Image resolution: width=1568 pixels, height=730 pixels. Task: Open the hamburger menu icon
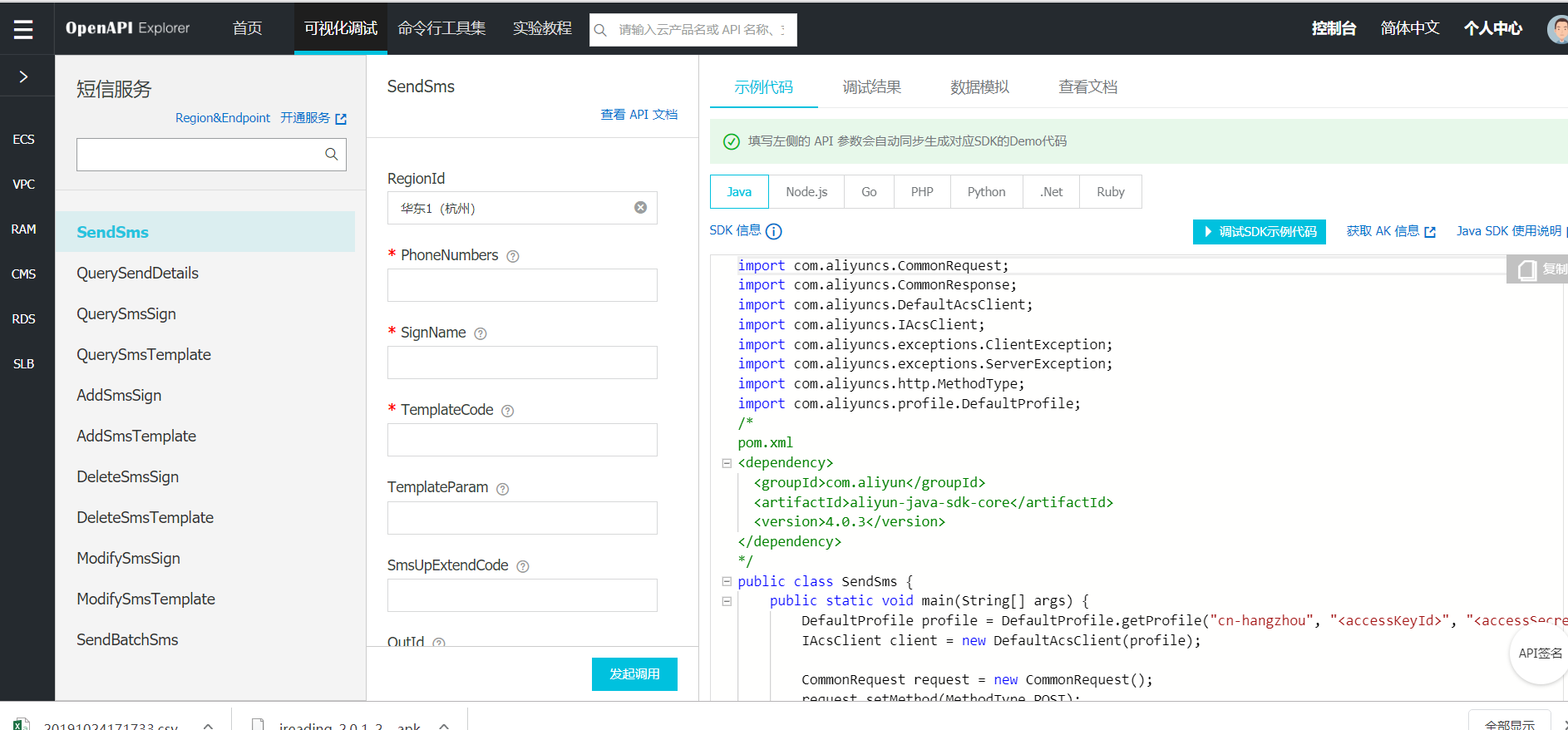tap(23, 30)
